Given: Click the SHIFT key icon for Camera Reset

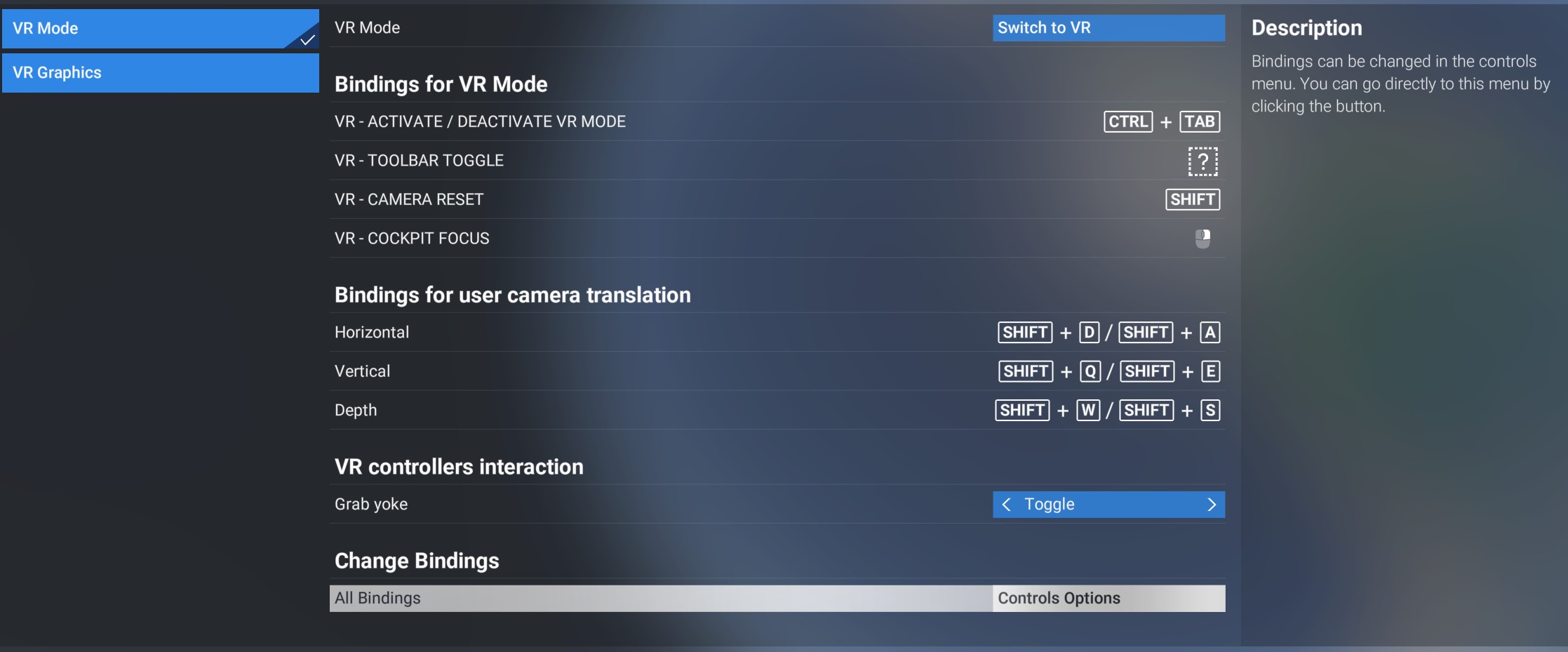Looking at the screenshot, I should 1193,199.
